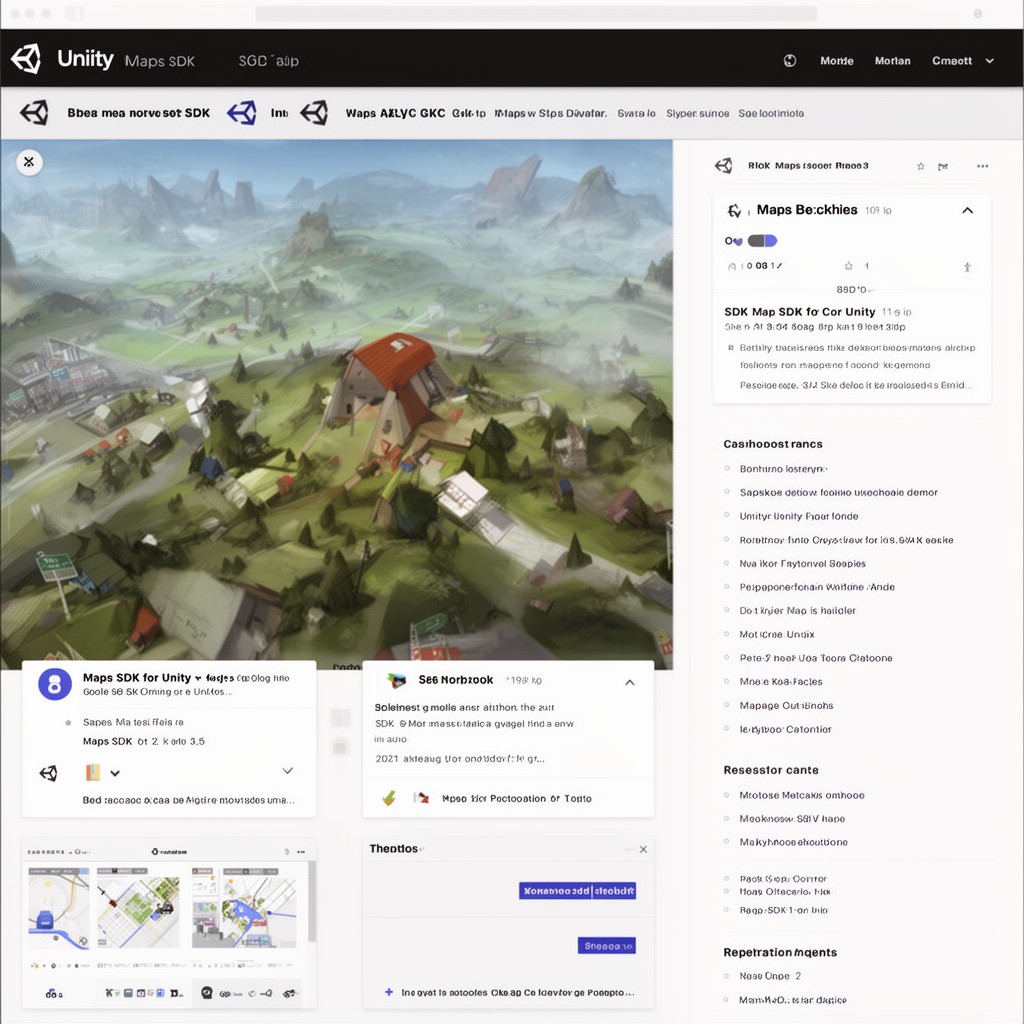Viewport: 1024px width, 1024px height.
Task: Click the Unity icon in 'Maps SDK for Unity' card
Action: [x=48, y=773]
